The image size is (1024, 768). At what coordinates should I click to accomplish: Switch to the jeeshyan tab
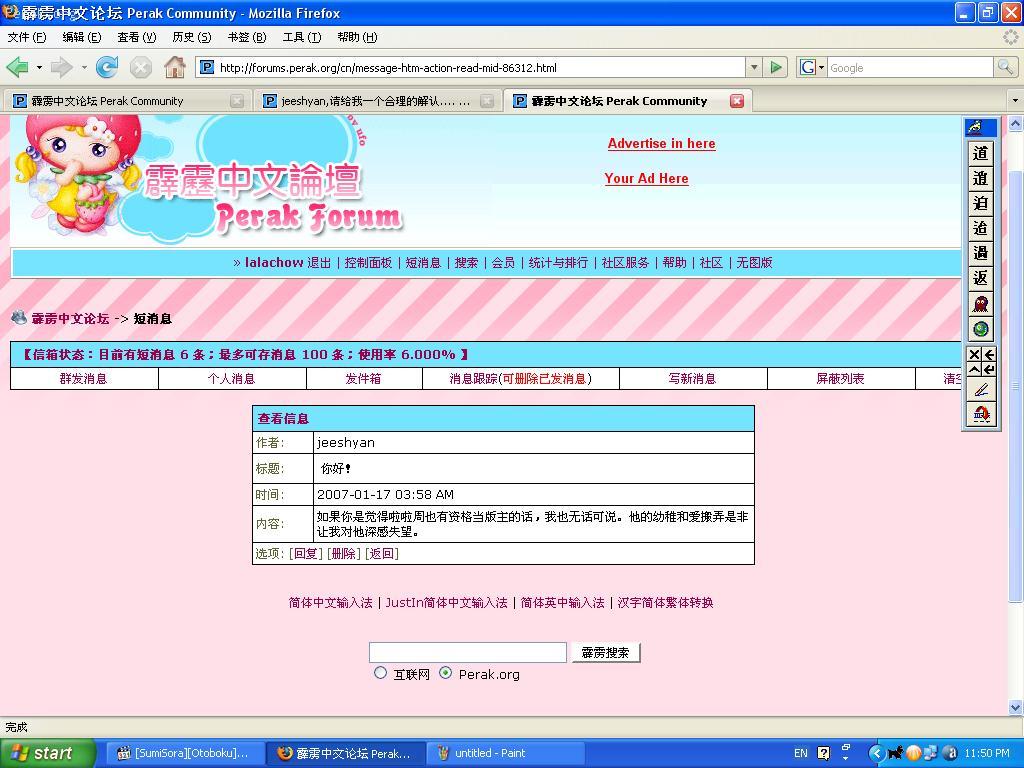(x=377, y=101)
